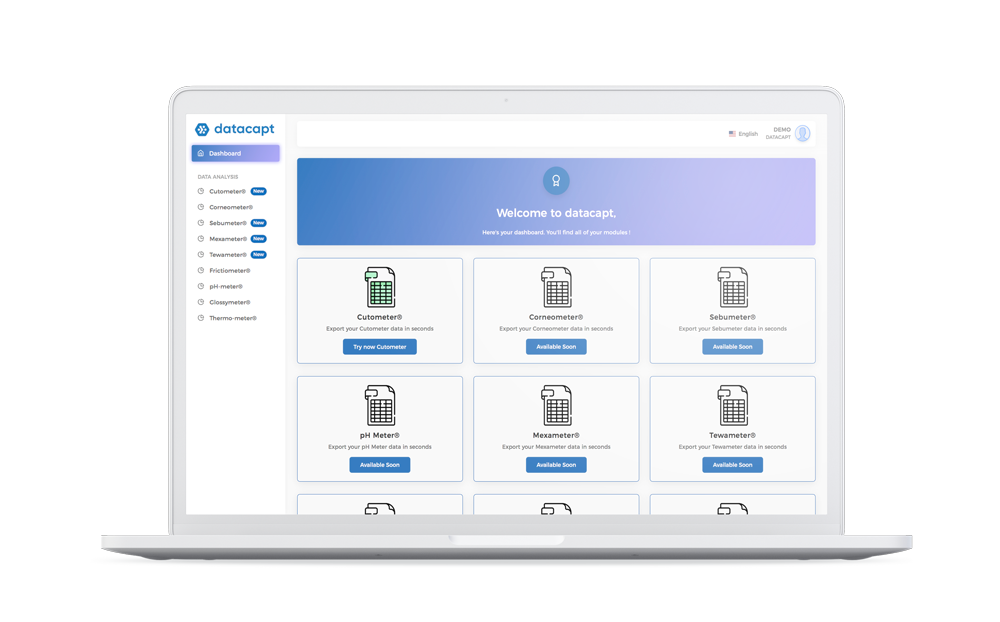Click 'Welcome to datacapt,' heading
This screenshot has height=622, width=1000.
pos(556,213)
